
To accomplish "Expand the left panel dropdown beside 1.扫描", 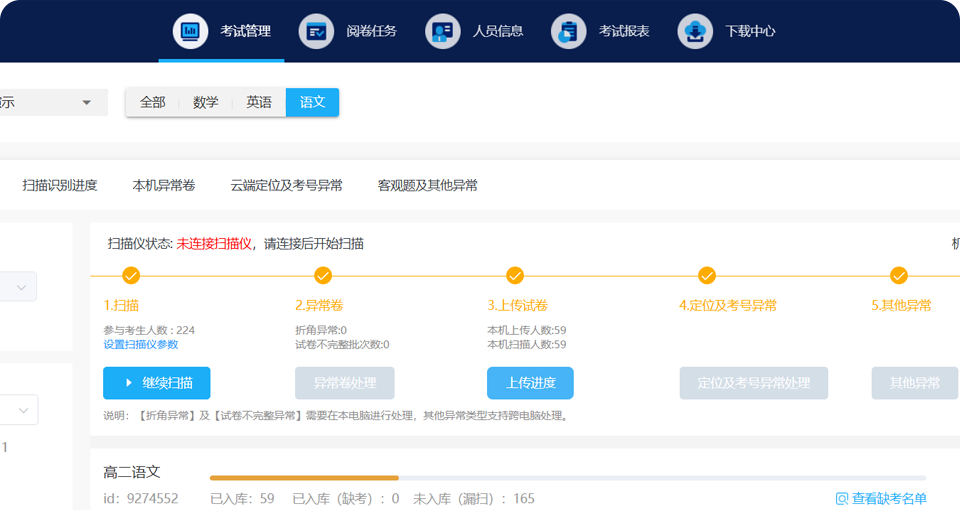I will tap(20, 287).
